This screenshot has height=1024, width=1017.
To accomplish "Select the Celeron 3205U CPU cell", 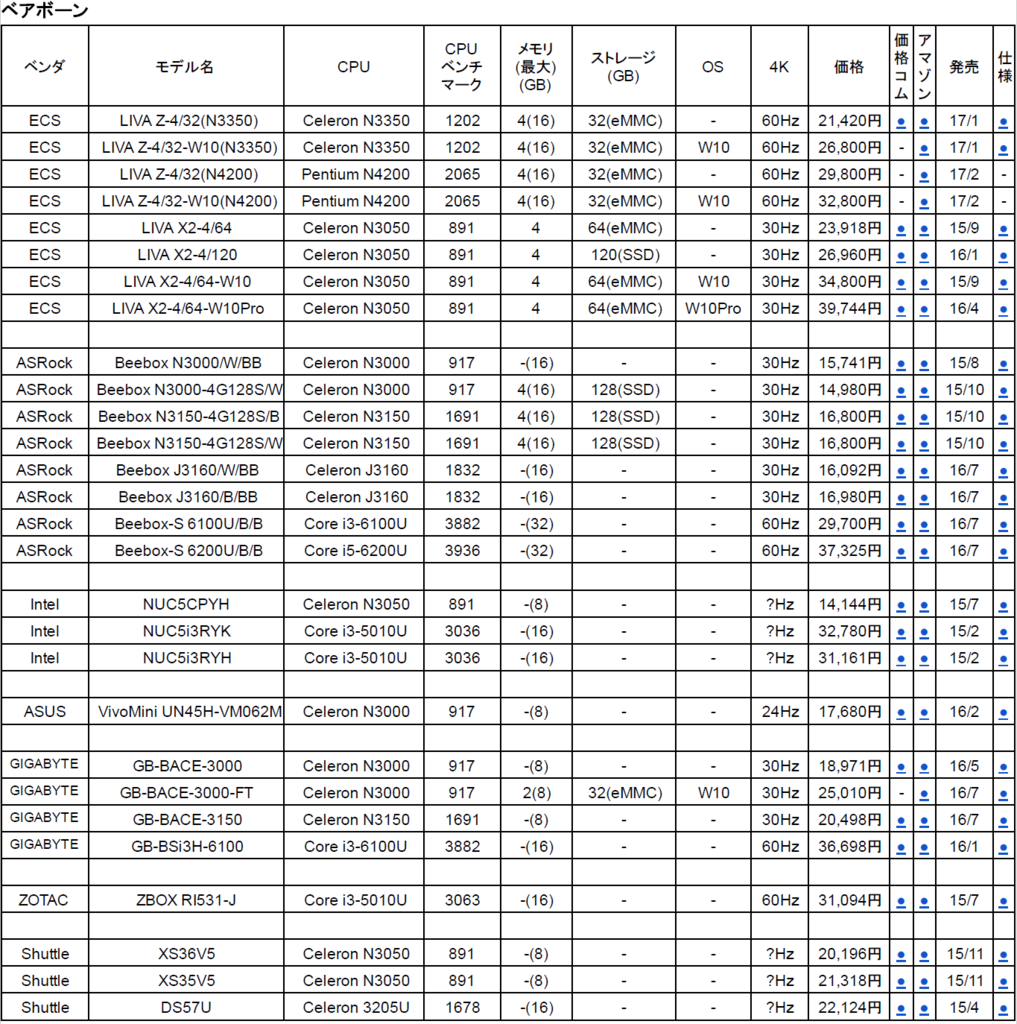I will 356,1008.
